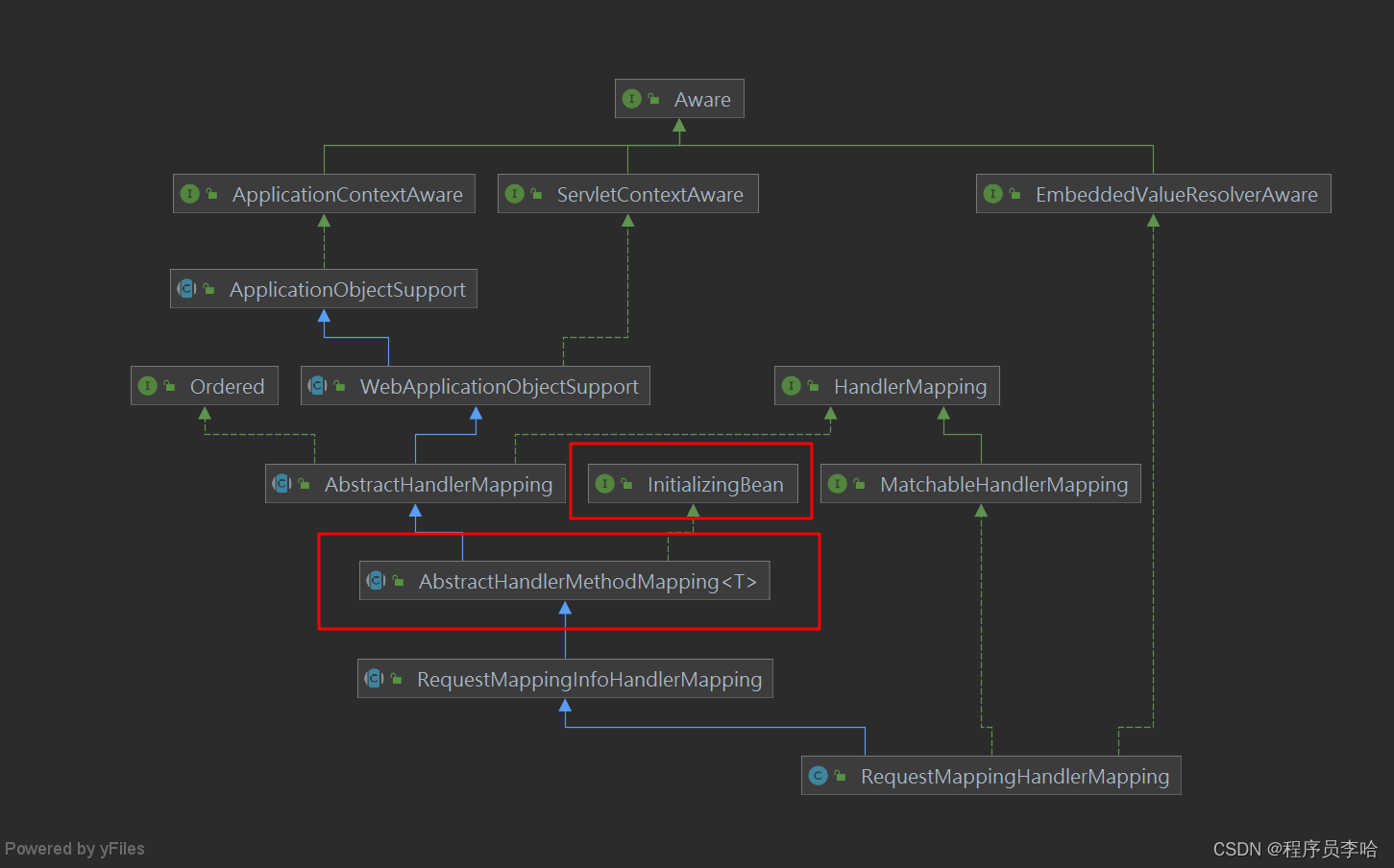Click the interface icon beside HandlerMapping
The height and width of the screenshot is (868, 1394).
coord(792,386)
